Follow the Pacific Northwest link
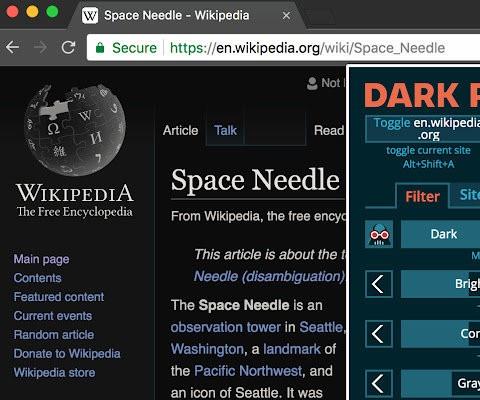The image size is (480, 400). tap(248, 371)
